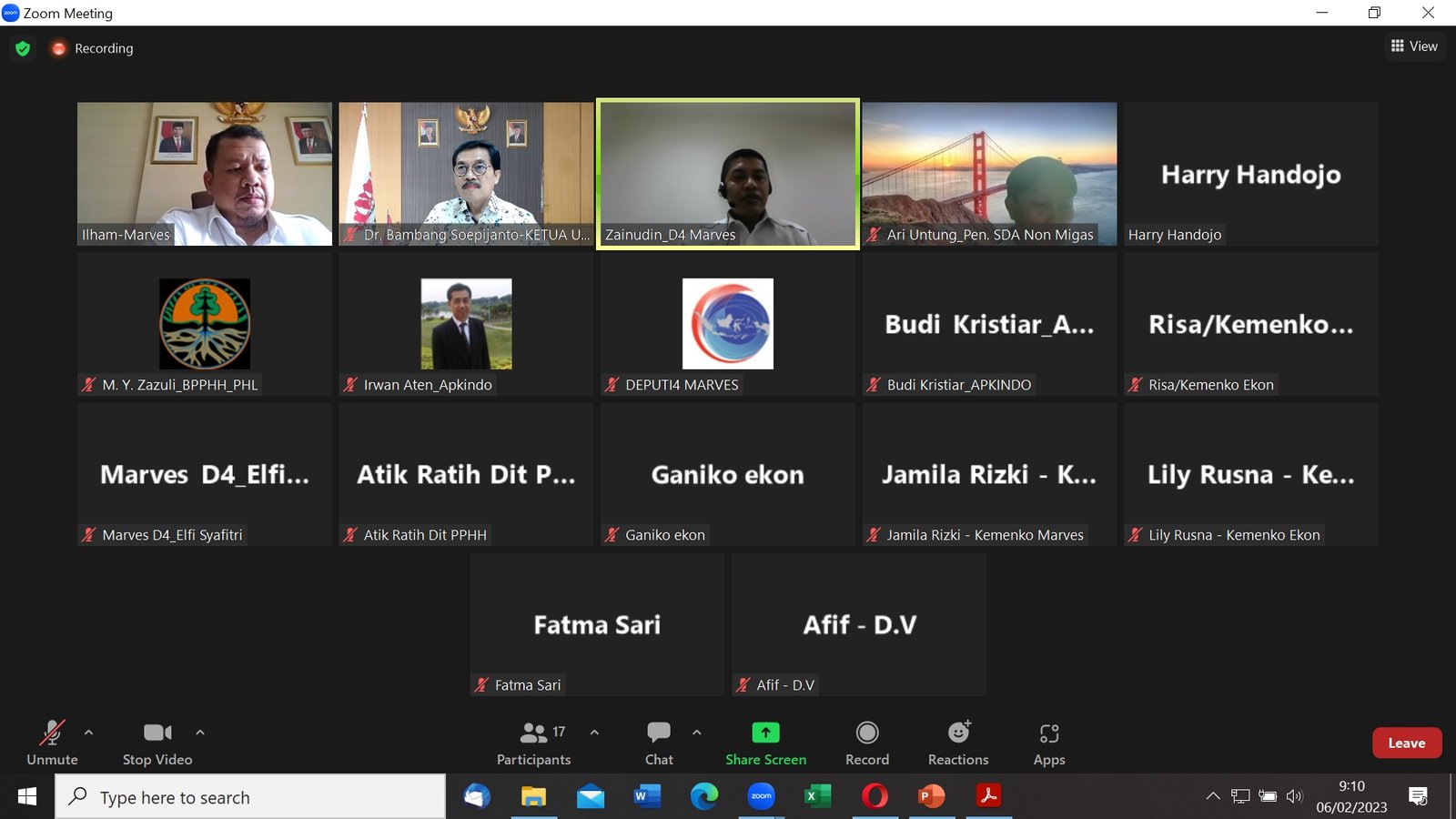Click the network tray icon
Viewport: 1456px width, 819px height.
point(1240,796)
